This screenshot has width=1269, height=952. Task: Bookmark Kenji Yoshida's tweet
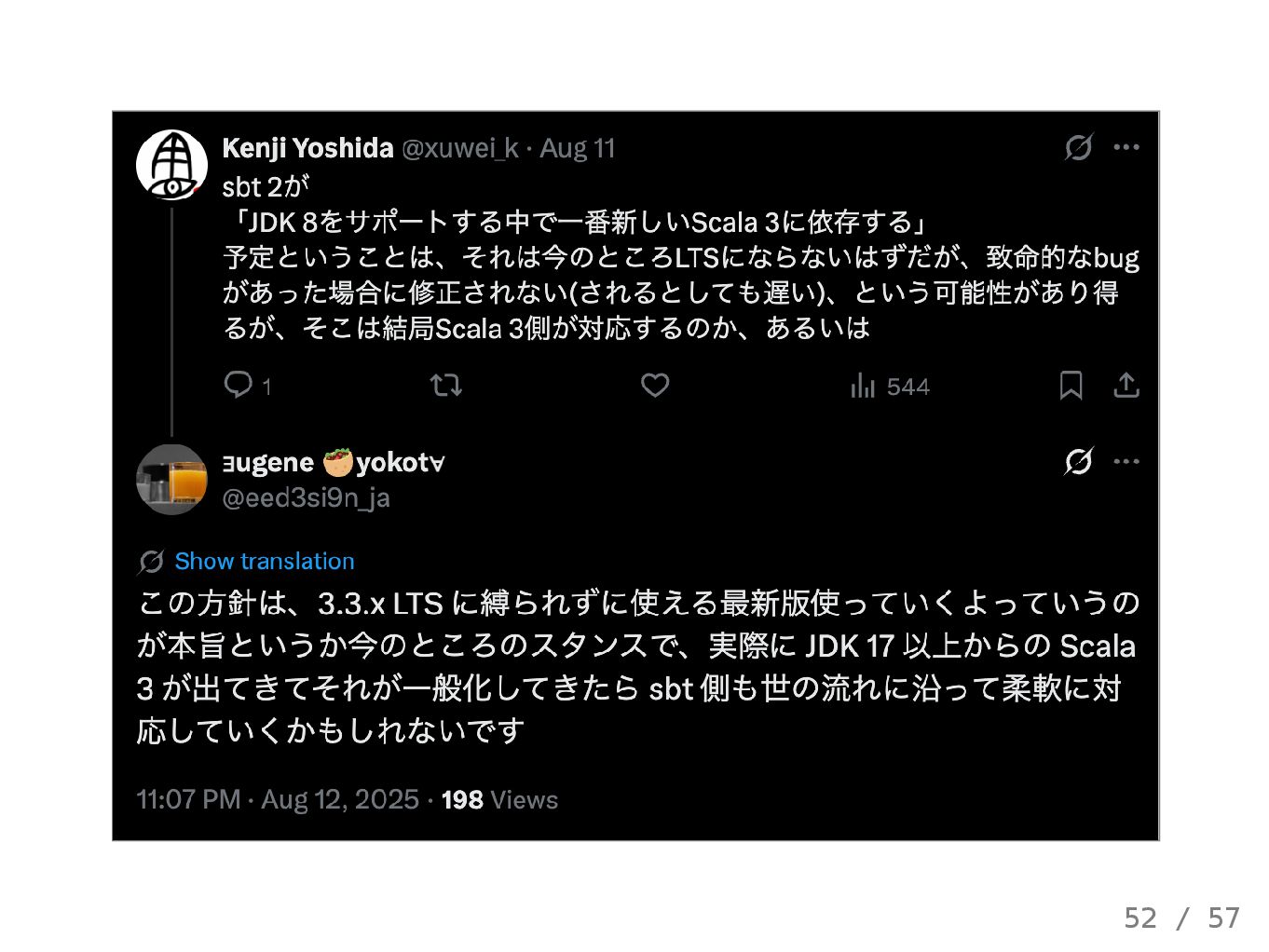(x=1071, y=385)
